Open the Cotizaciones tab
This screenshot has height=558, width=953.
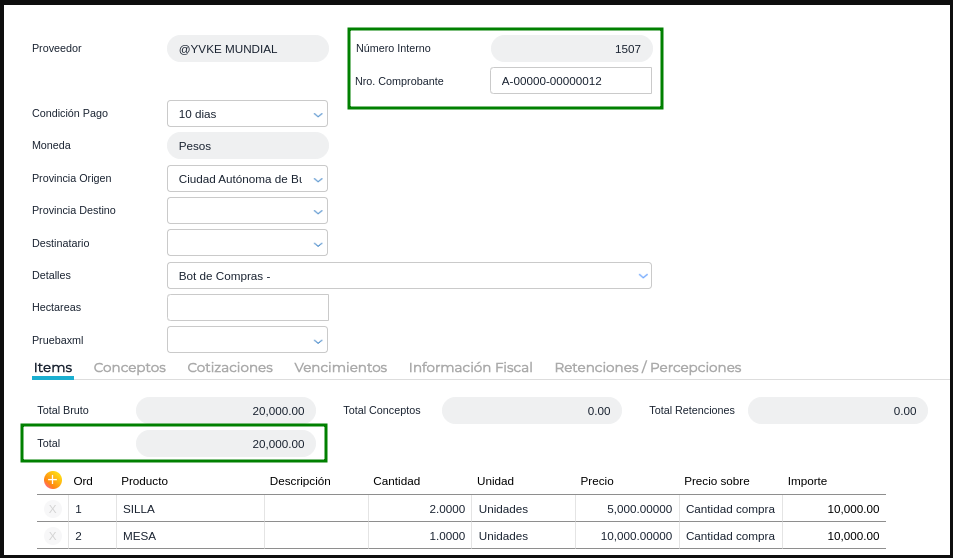point(230,367)
